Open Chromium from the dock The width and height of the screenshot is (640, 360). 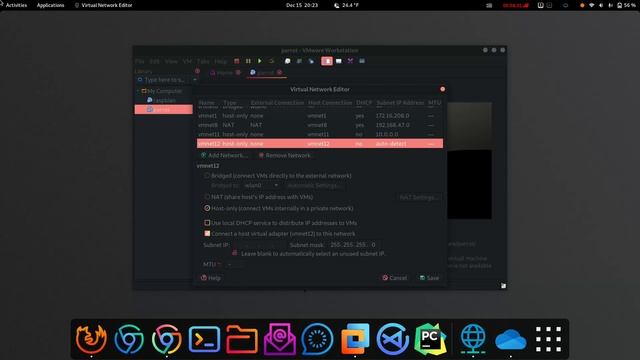coord(129,339)
